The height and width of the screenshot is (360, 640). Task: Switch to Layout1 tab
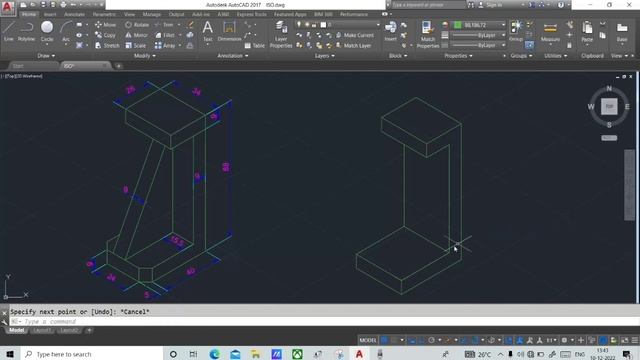[42, 330]
